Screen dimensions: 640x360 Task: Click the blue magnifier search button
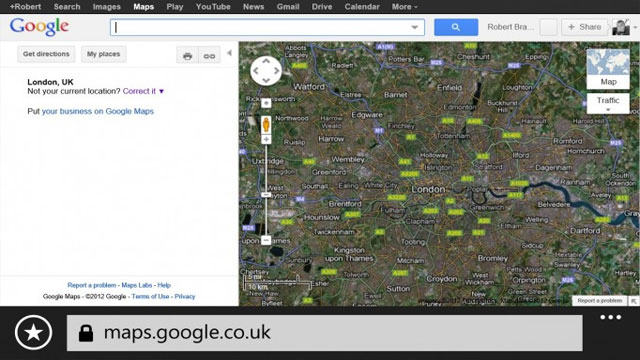pos(456,27)
